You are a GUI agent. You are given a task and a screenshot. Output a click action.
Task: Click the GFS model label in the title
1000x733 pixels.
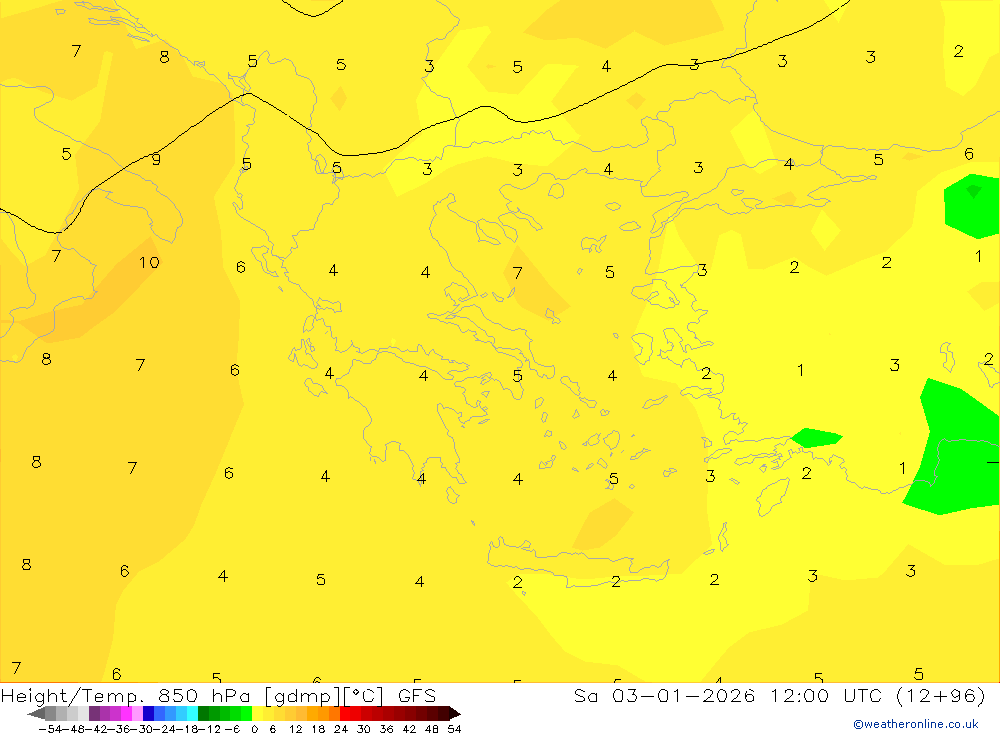(x=417, y=696)
